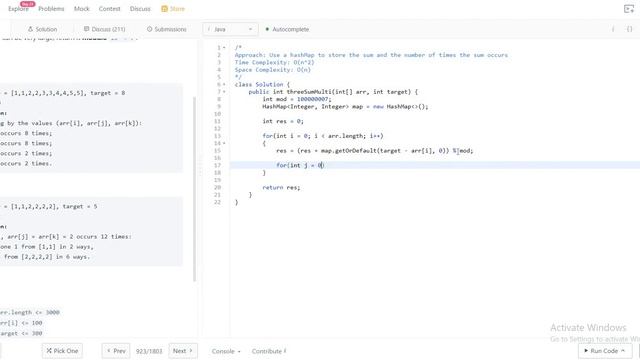Open the Explore page
Image resolution: width=640 pixels, height=360 pixels.
click(x=18, y=9)
